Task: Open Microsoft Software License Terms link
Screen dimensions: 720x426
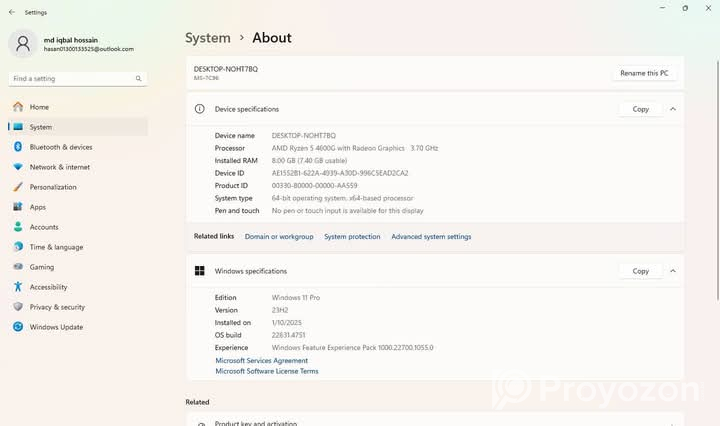Action: tap(267, 371)
